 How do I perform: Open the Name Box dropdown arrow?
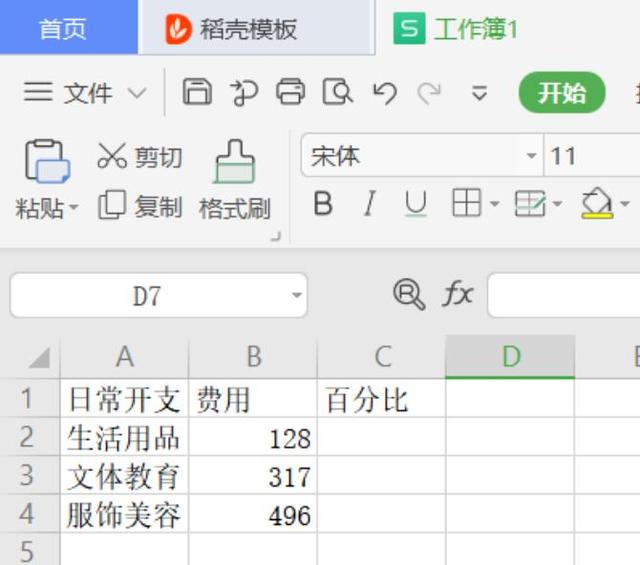(297, 295)
